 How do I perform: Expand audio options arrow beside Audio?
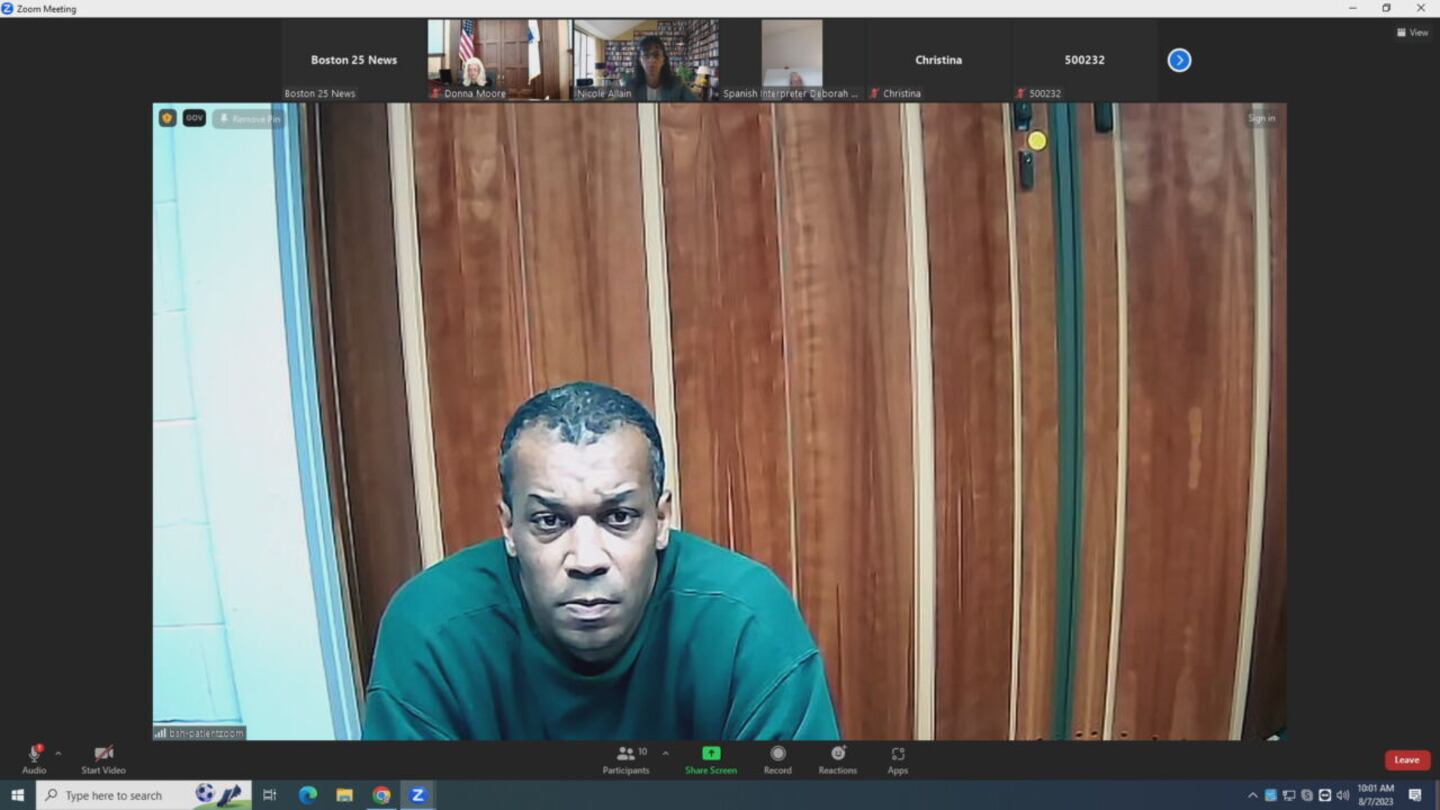click(x=58, y=754)
